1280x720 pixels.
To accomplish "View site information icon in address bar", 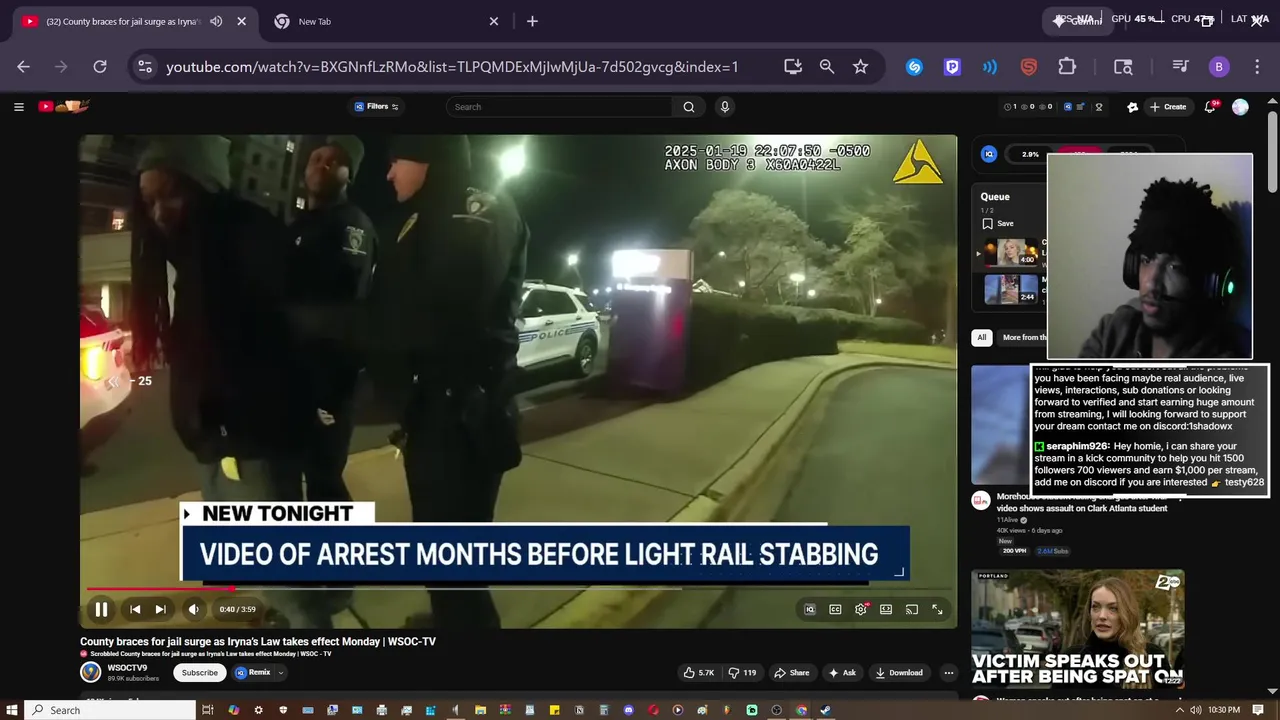I will [x=145, y=66].
